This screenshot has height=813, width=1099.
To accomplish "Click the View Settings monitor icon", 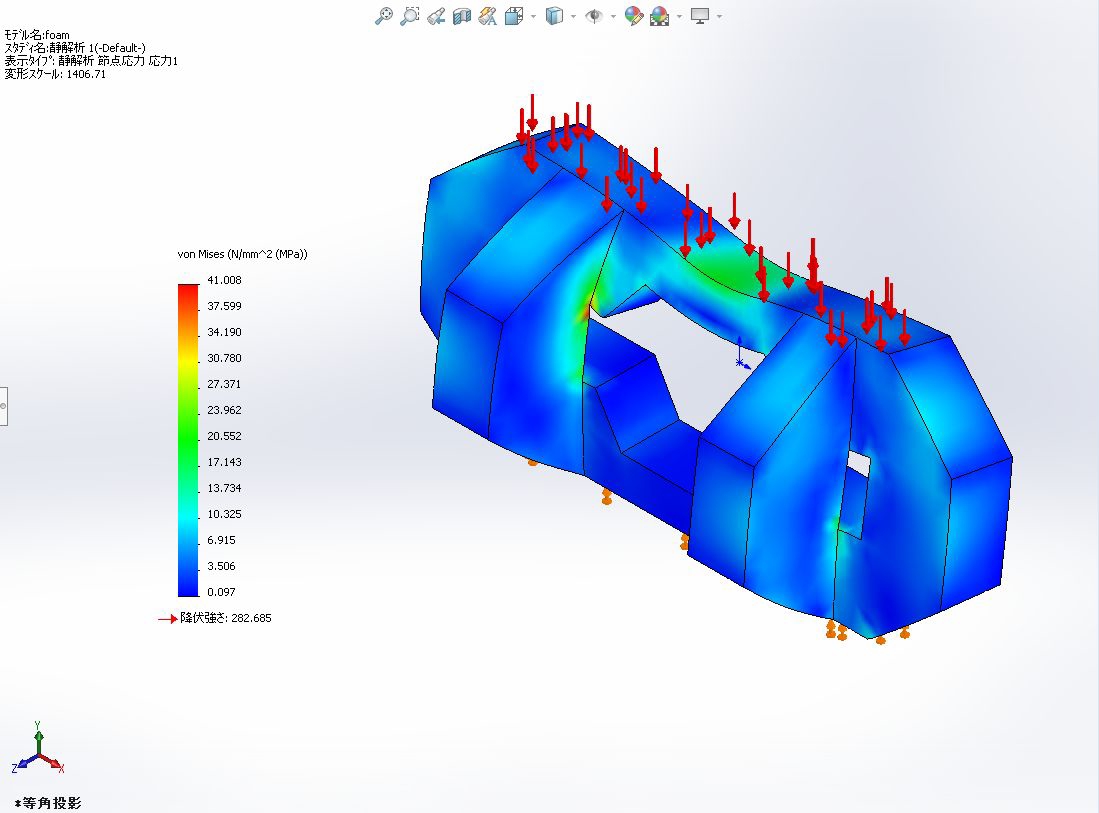I will pyautogui.click(x=700, y=16).
